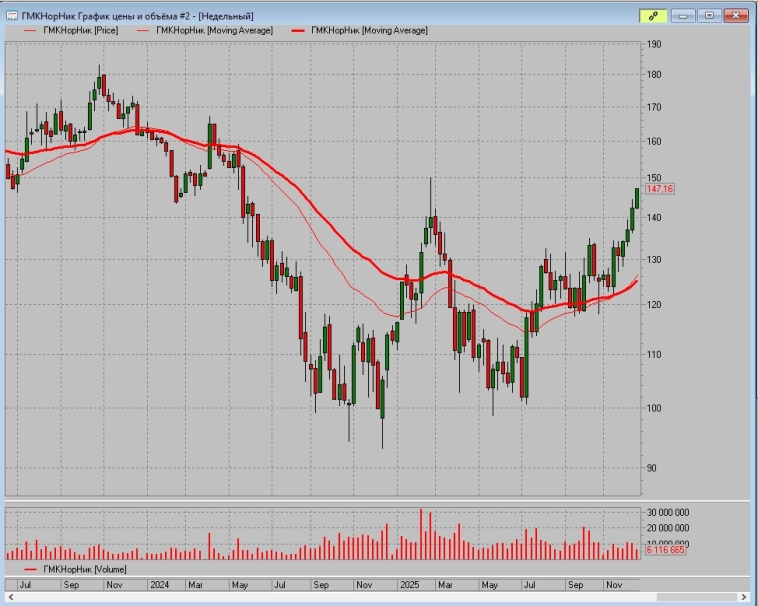Click the current price label 147,16
The height and width of the screenshot is (606, 758).
click(x=659, y=189)
